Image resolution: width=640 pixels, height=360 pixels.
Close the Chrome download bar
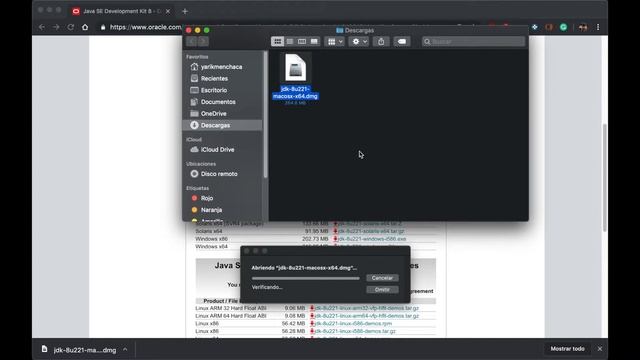coord(600,349)
